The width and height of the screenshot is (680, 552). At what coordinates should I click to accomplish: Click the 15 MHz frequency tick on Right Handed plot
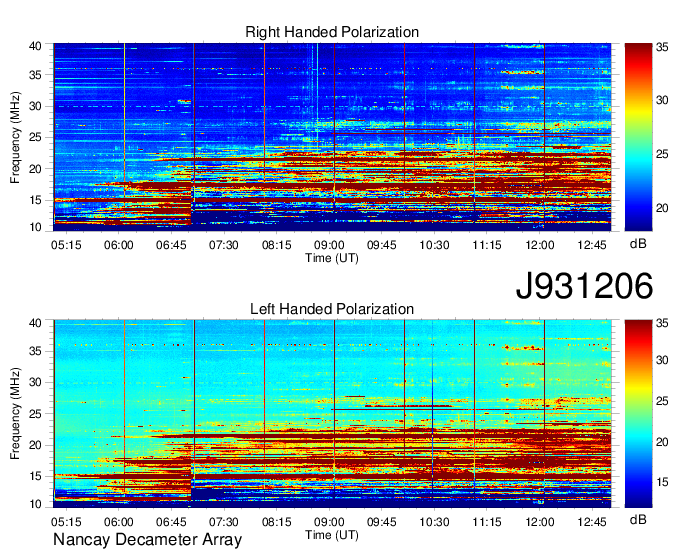coord(35,200)
